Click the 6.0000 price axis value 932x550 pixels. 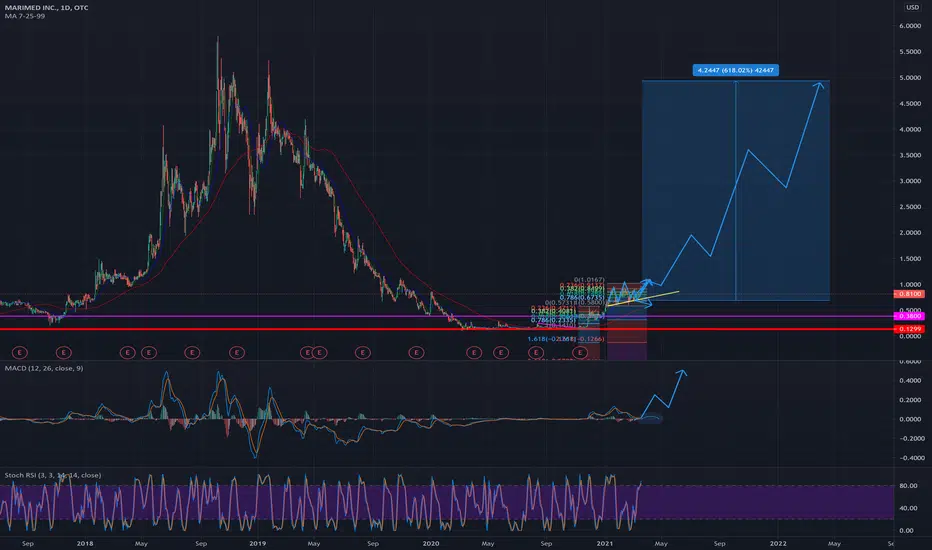tap(910, 26)
